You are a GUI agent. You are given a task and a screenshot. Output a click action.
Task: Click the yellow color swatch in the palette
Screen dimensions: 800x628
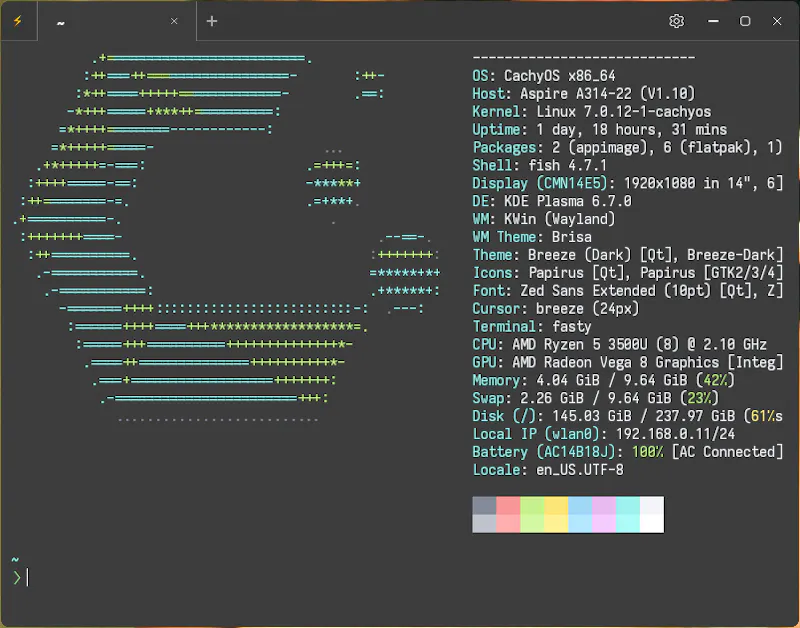(x=556, y=514)
